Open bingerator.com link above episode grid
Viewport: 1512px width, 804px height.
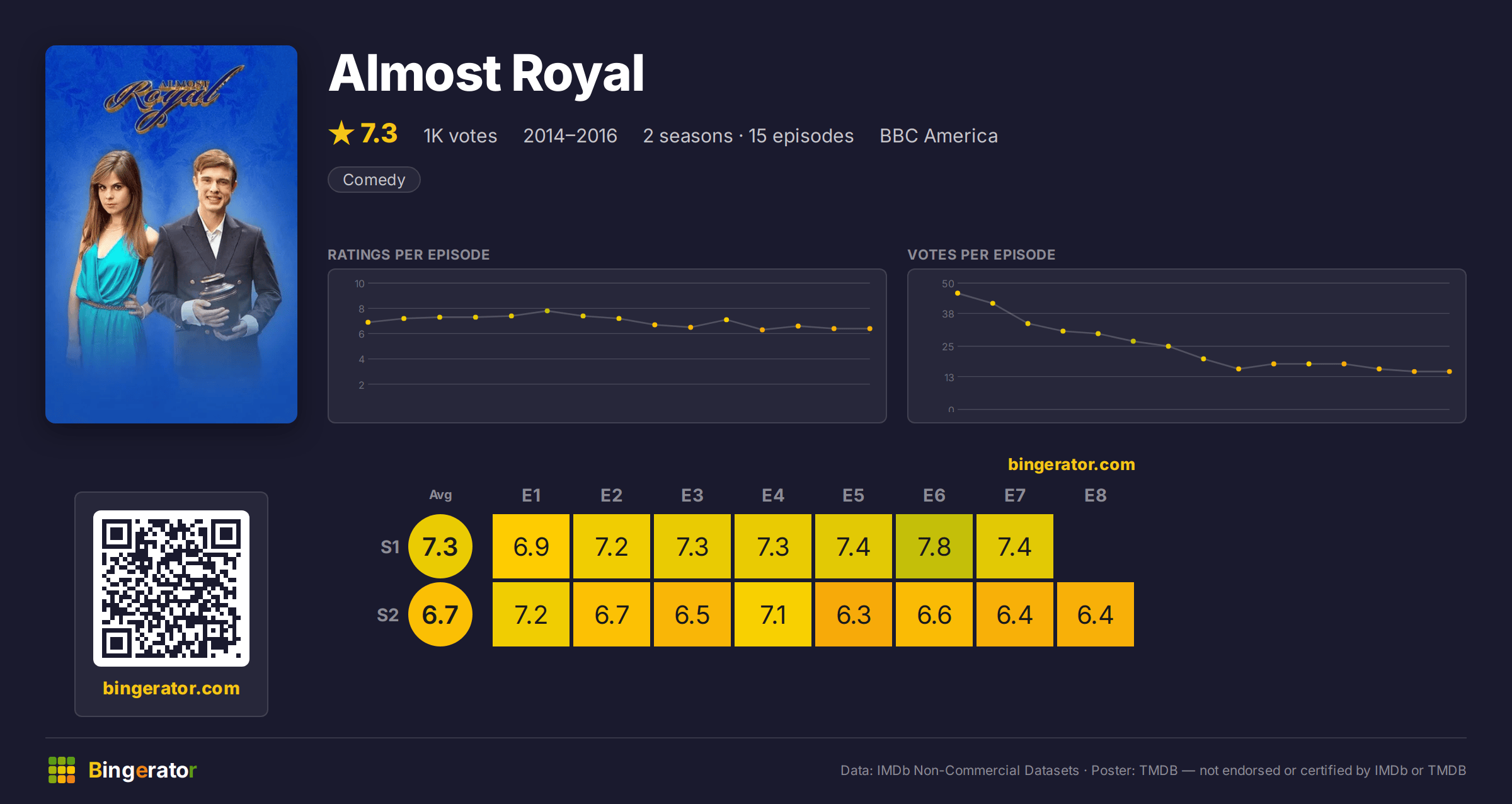click(x=1071, y=464)
